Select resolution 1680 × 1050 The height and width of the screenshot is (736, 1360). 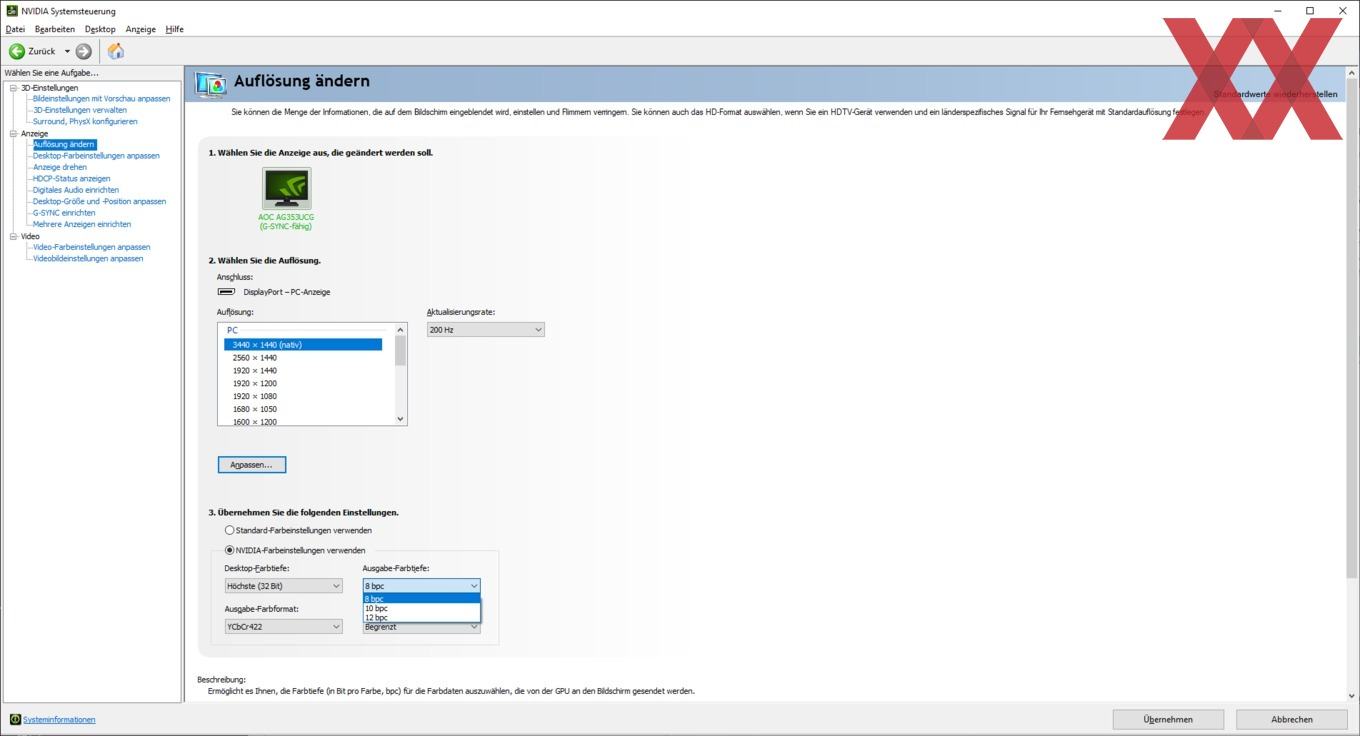pyautogui.click(x=255, y=409)
